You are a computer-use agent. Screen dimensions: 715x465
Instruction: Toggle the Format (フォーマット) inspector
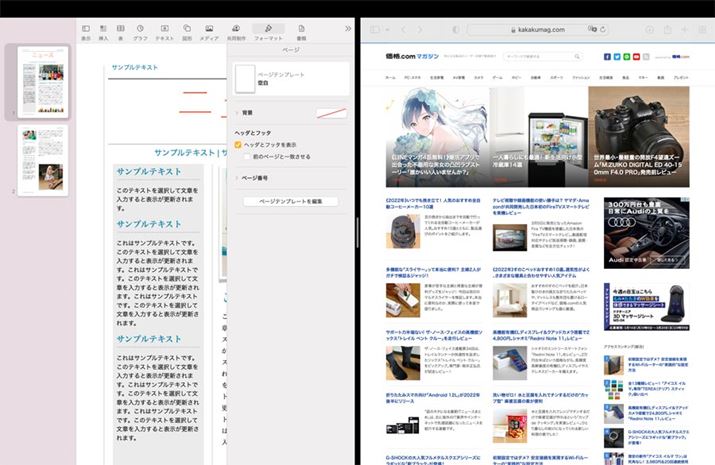(267, 32)
